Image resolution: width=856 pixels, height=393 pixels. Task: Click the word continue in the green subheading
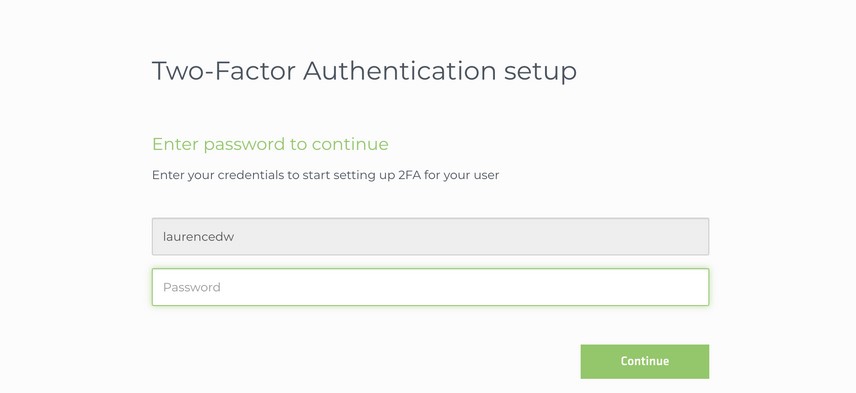click(x=350, y=145)
